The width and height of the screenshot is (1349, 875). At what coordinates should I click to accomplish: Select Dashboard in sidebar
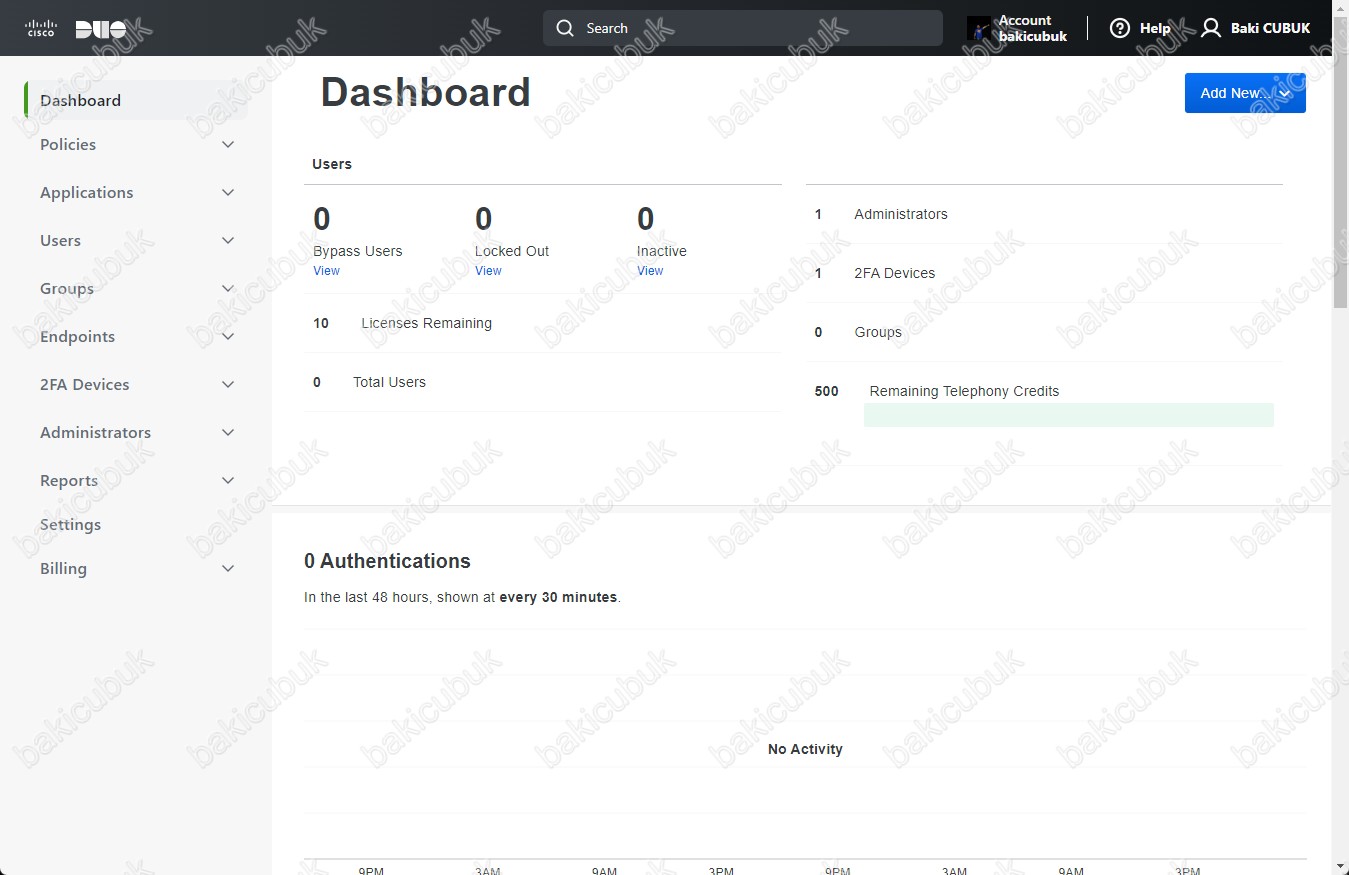tap(136, 100)
